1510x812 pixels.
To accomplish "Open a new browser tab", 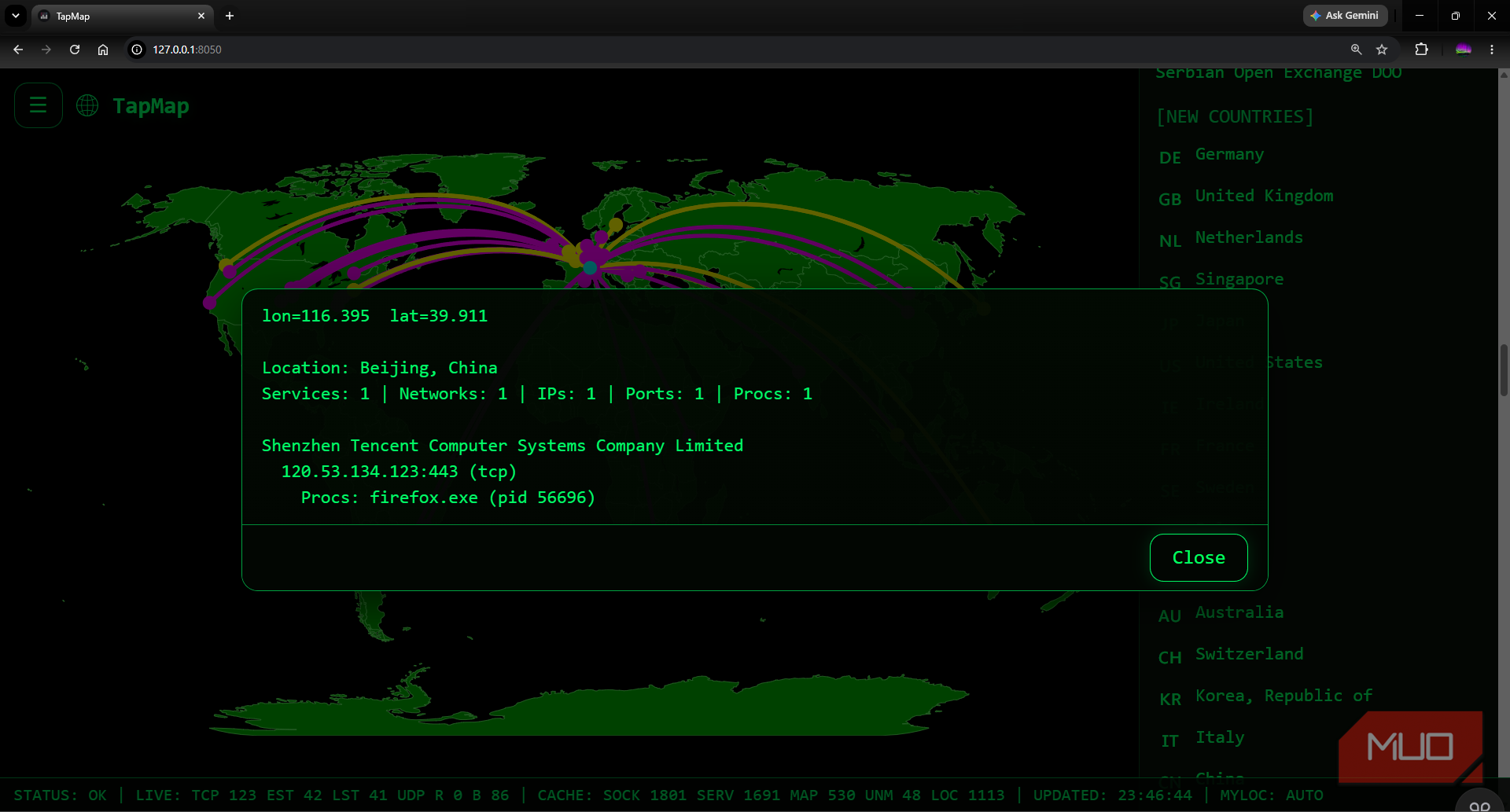I will point(230,16).
